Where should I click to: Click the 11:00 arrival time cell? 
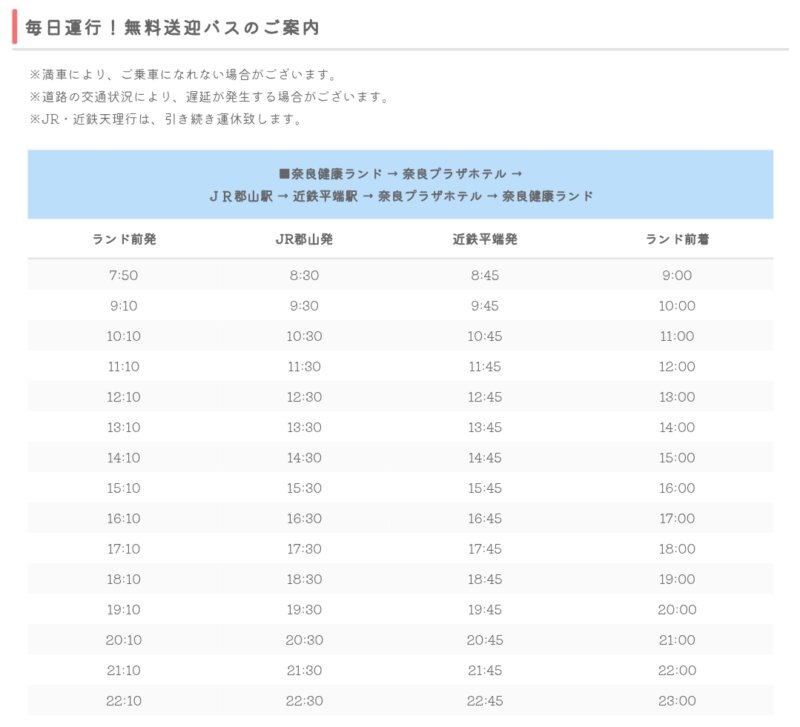tap(677, 336)
